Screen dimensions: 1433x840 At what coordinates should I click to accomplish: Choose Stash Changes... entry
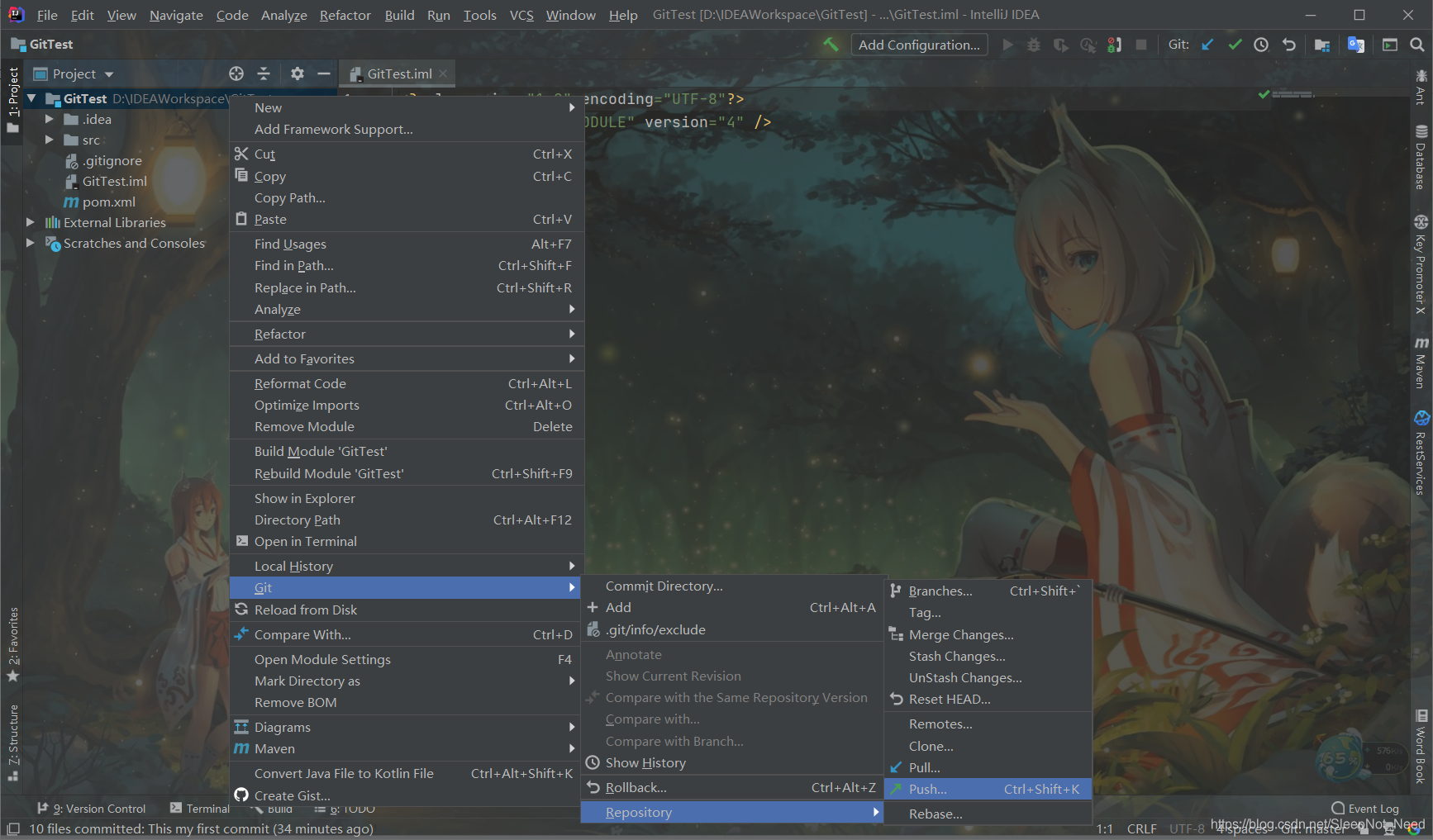[x=988, y=656]
